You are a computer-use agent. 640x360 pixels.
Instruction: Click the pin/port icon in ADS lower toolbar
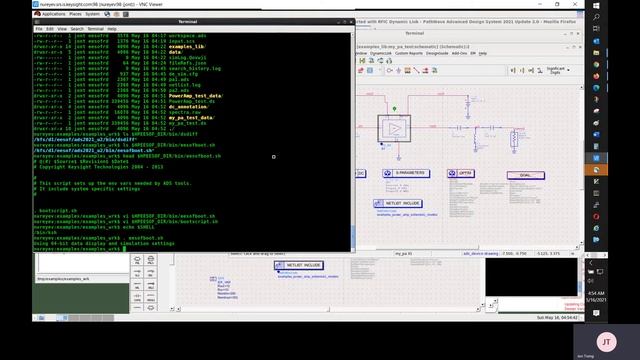coord(389,71)
